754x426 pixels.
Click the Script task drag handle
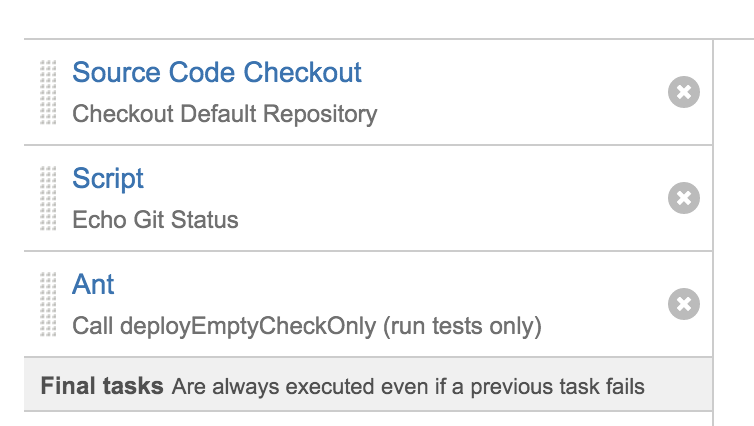(x=48, y=198)
